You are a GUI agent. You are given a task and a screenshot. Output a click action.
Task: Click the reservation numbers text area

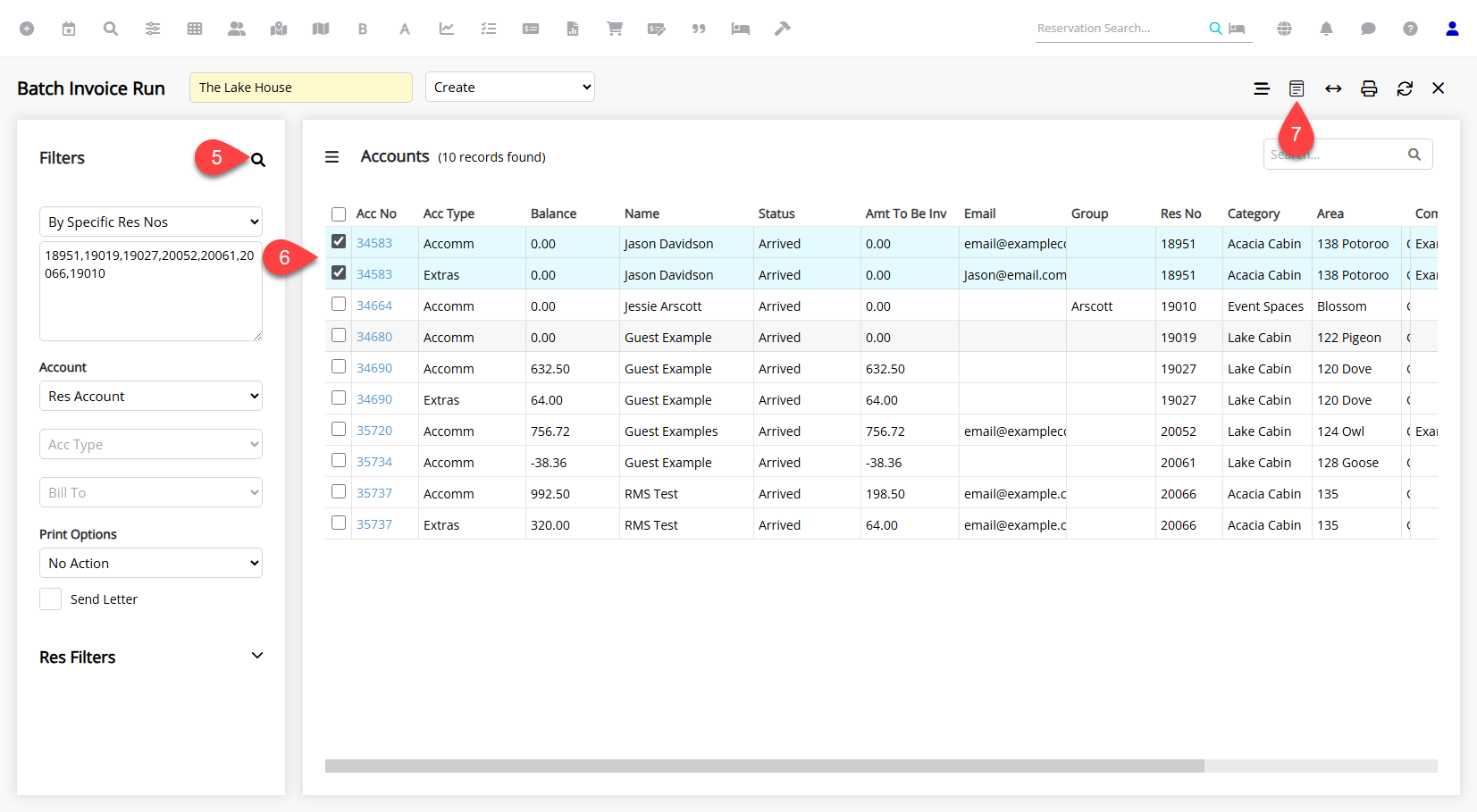151,290
